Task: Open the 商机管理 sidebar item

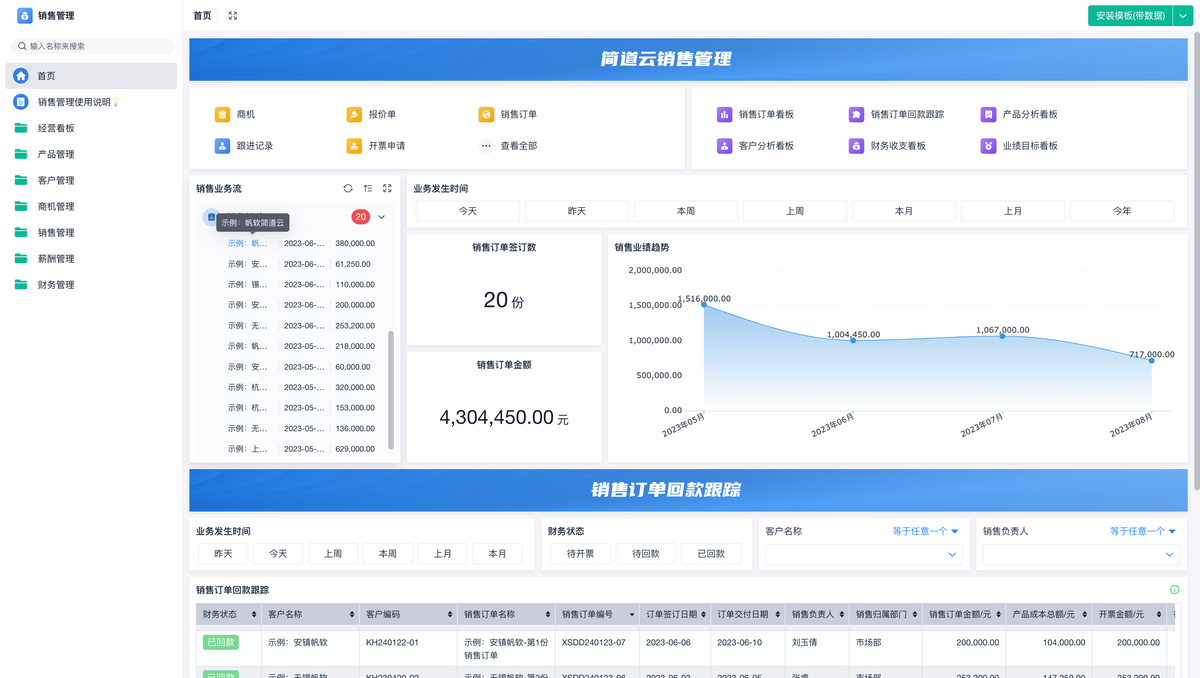Action: click(x=92, y=206)
